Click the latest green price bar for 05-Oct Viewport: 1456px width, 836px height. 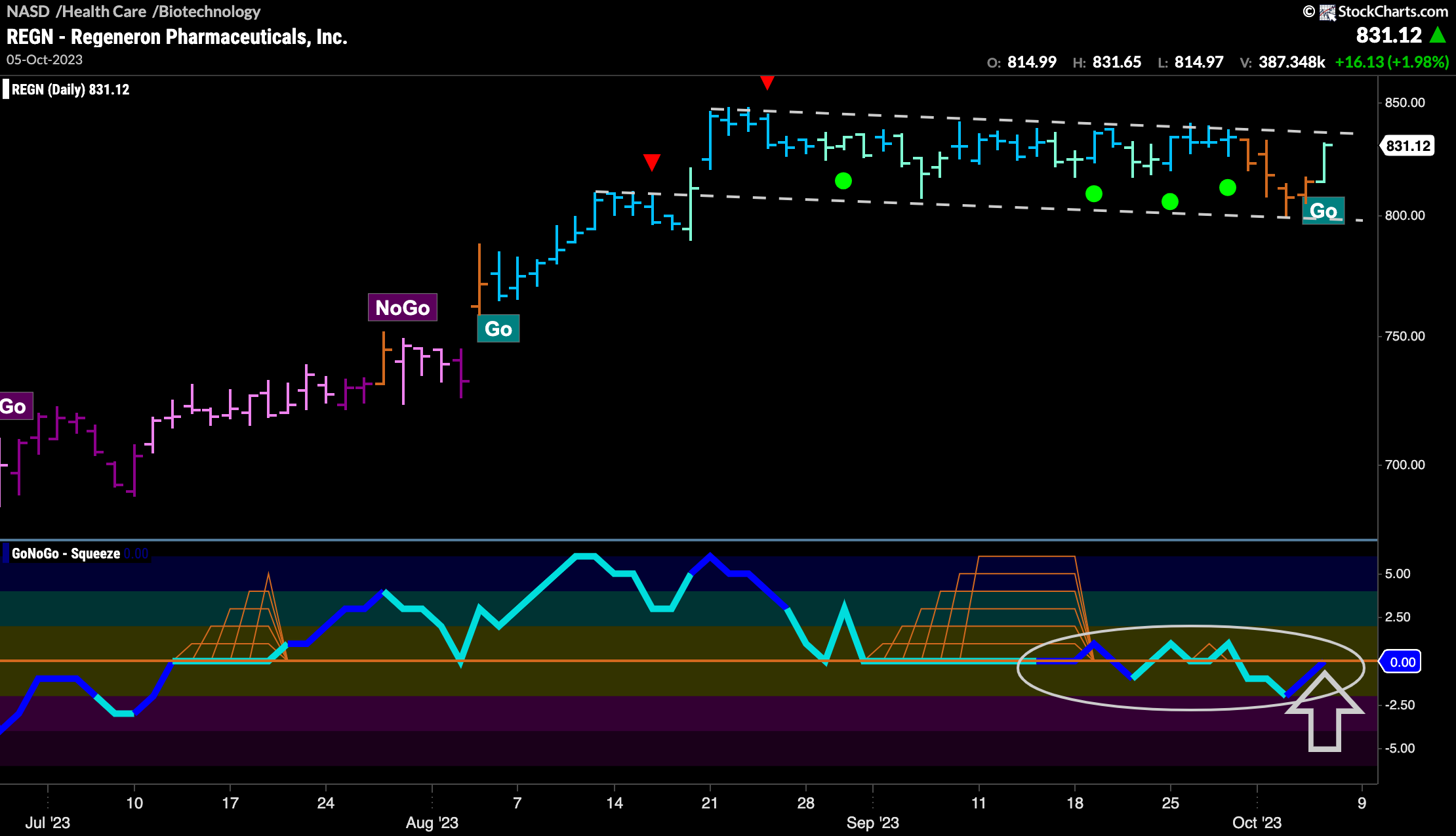(x=1325, y=163)
